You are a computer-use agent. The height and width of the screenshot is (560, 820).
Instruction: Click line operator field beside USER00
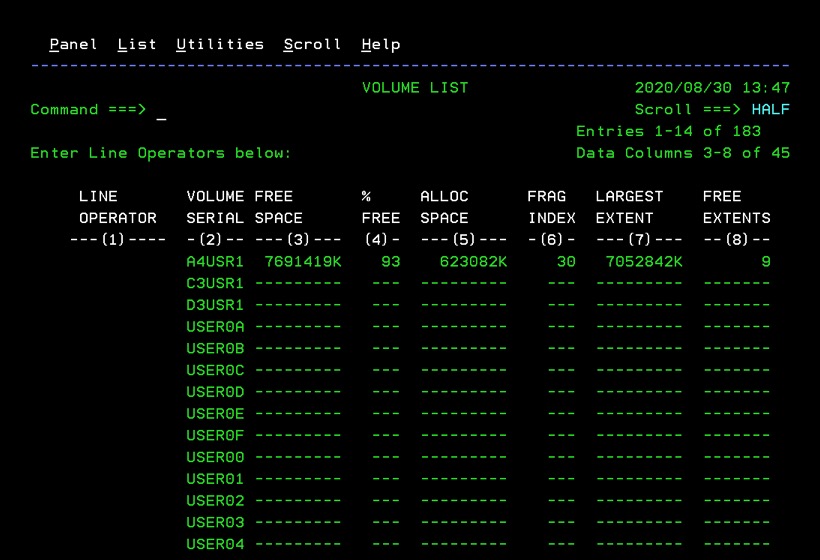118,458
